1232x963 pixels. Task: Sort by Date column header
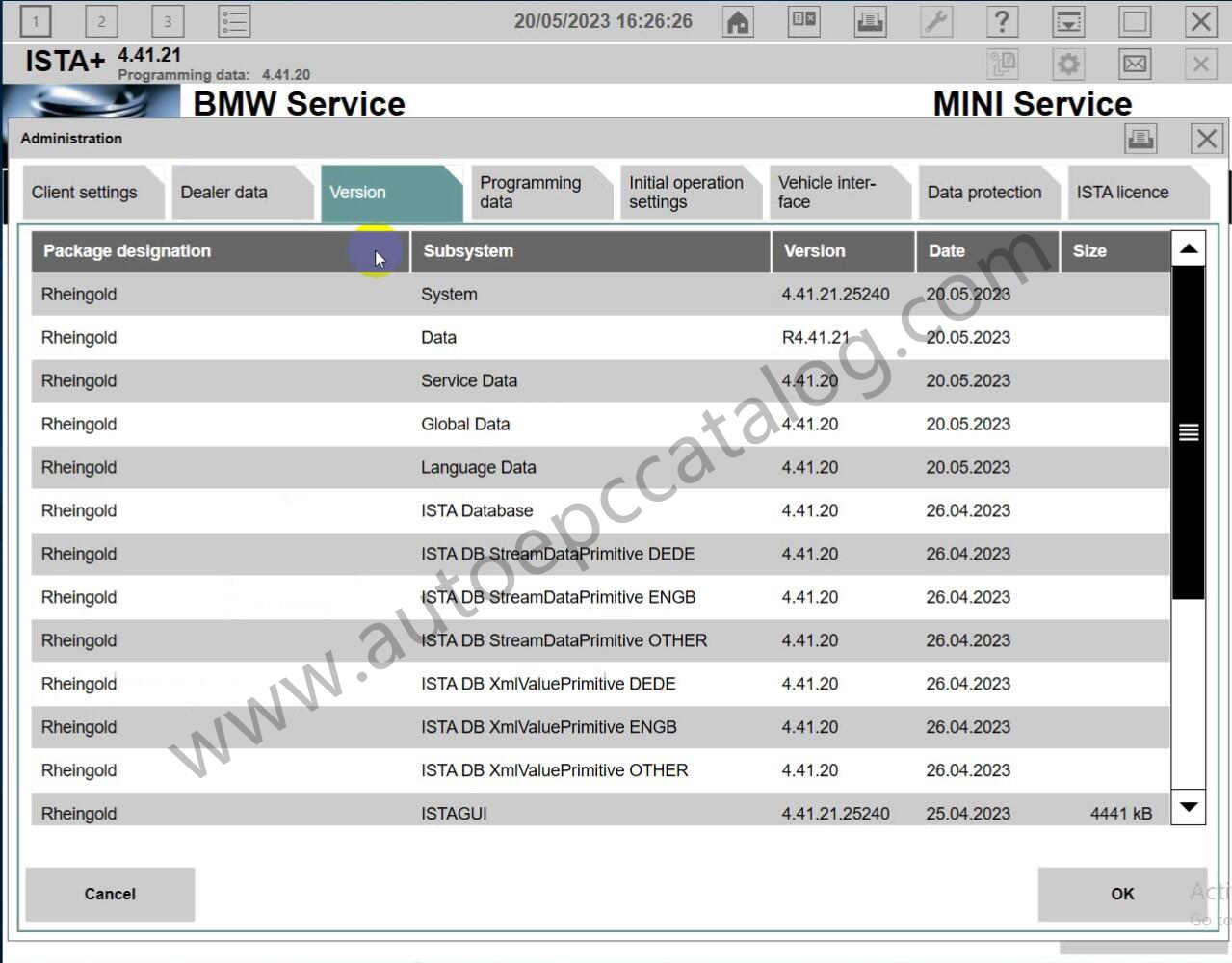(x=987, y=251)
